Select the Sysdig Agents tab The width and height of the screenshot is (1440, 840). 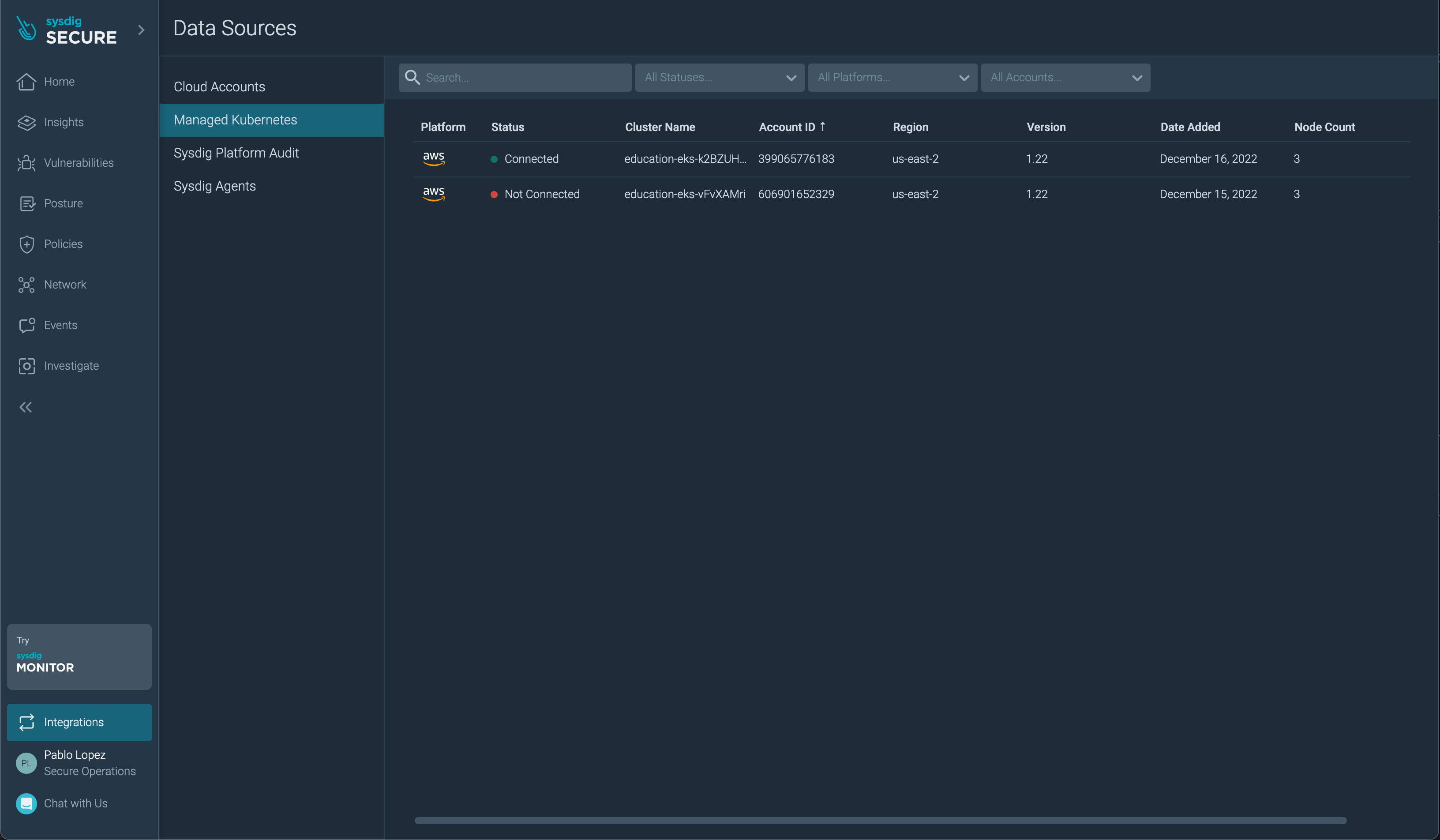point(271,186)
